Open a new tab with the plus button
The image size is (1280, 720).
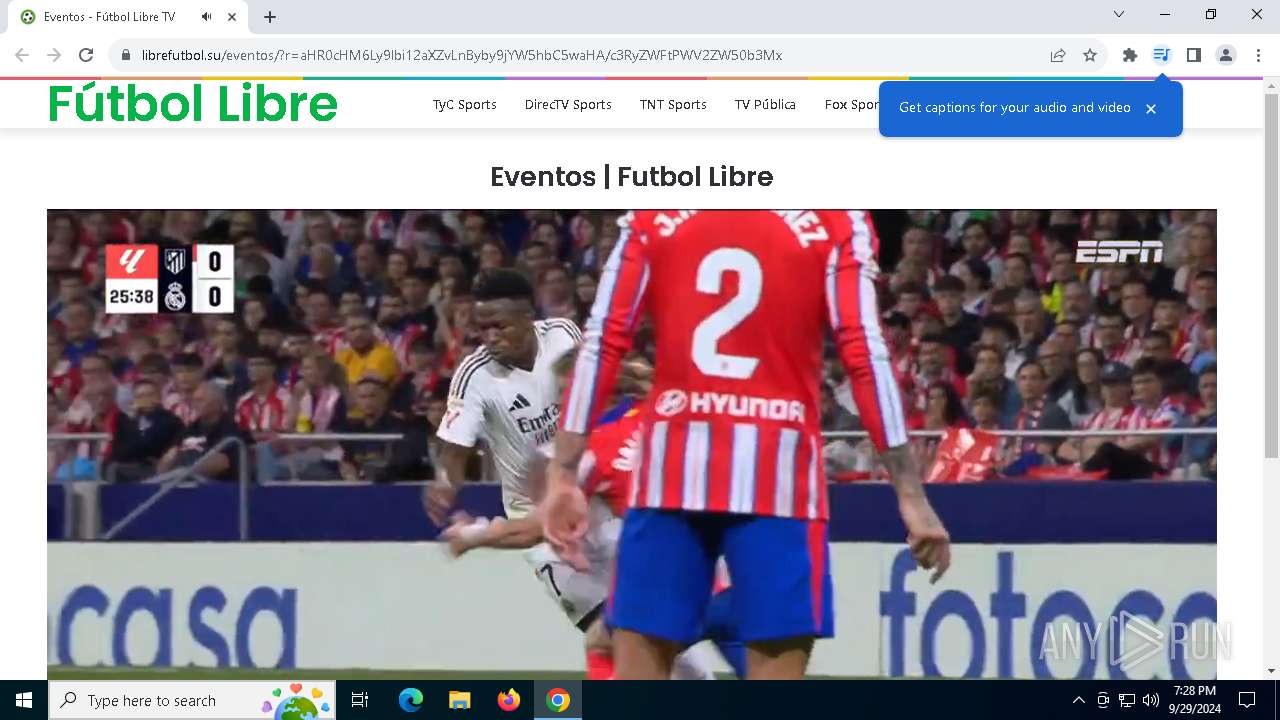270,17
